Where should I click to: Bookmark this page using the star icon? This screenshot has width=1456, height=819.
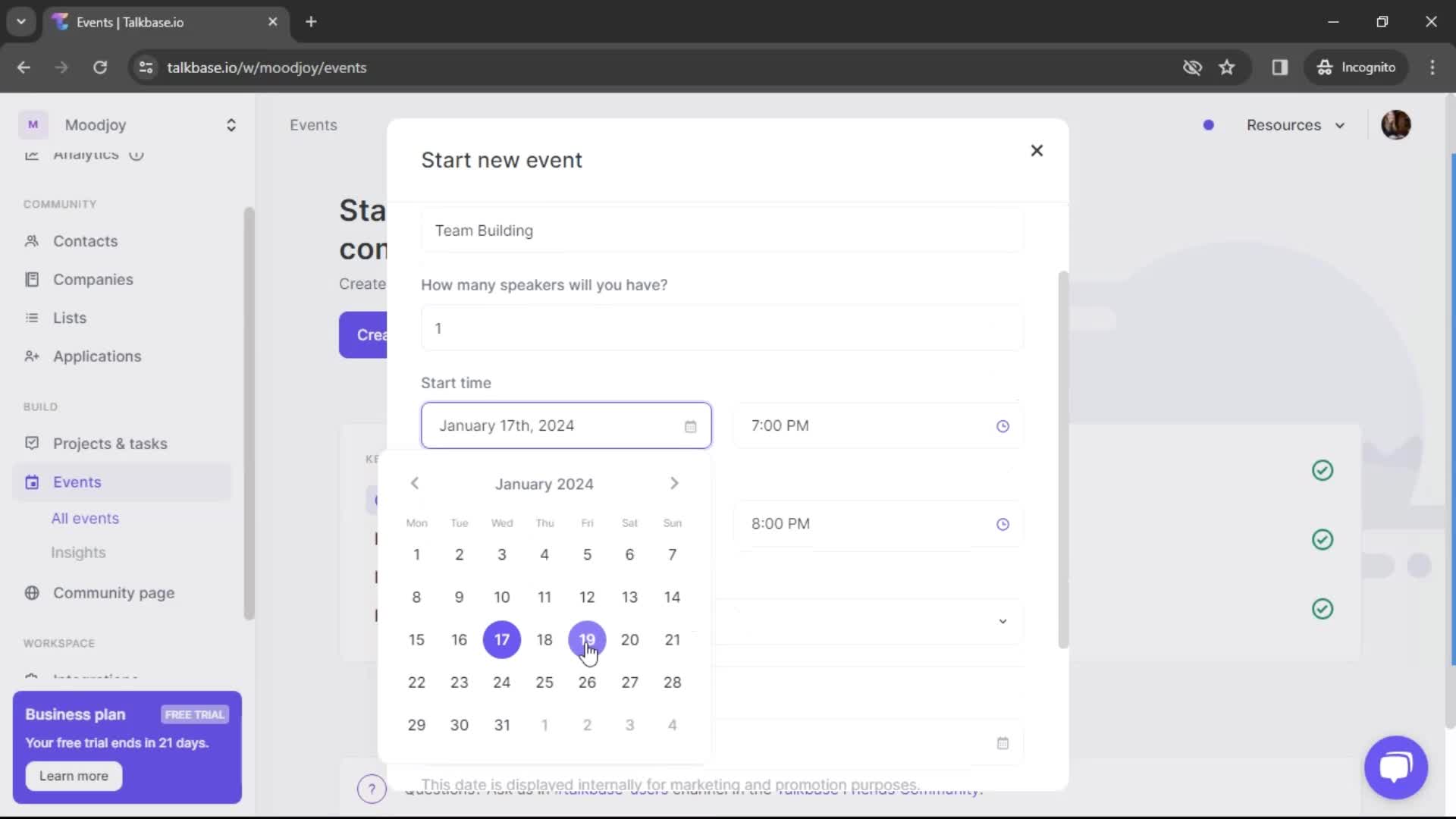click(1227, 67)
